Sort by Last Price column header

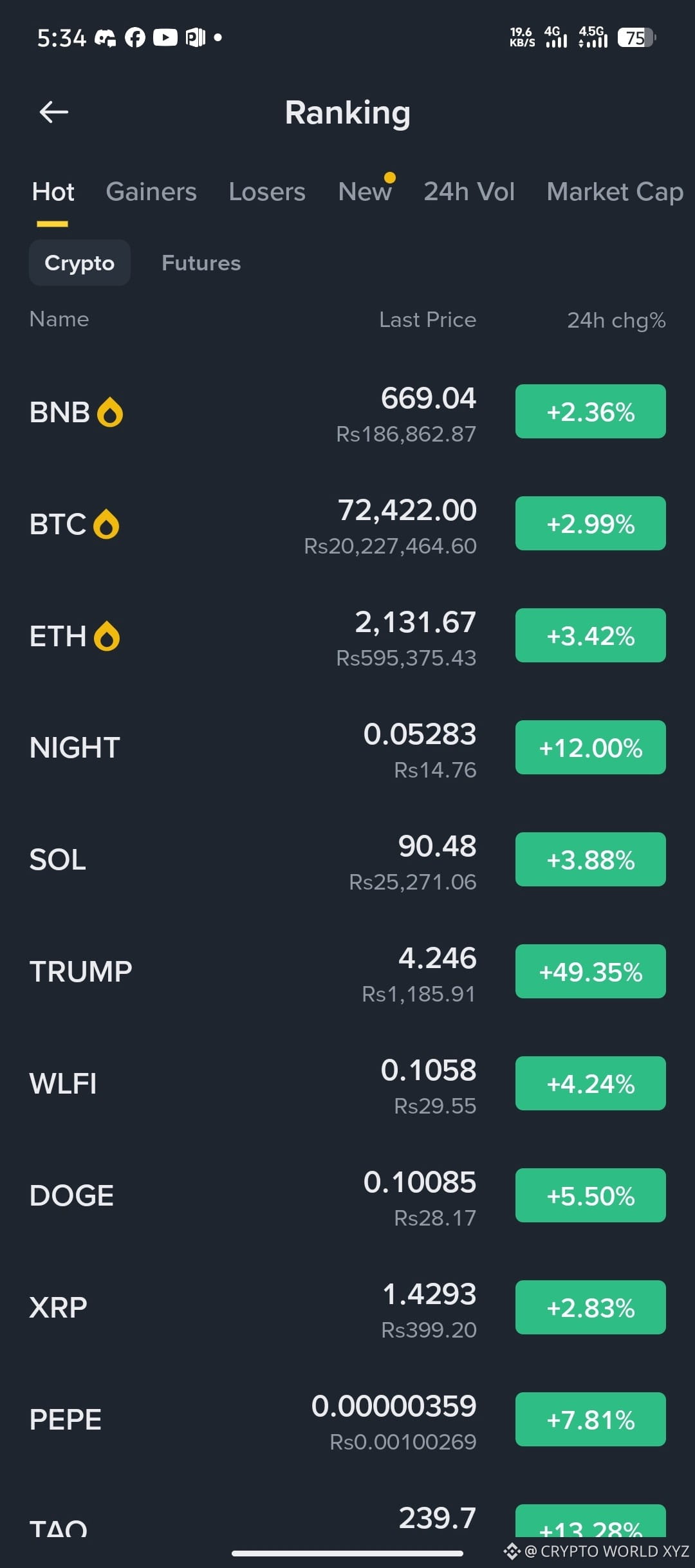[427, 319]
